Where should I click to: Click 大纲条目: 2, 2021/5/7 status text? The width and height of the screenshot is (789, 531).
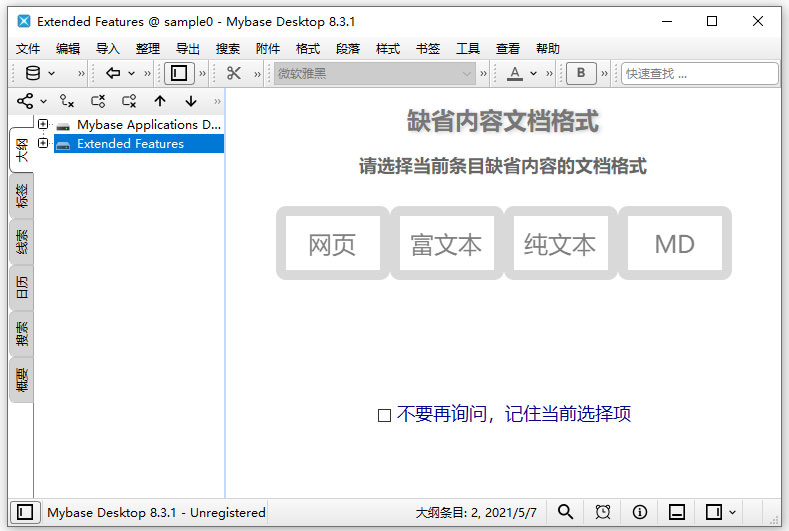click(x=476, y=512)
